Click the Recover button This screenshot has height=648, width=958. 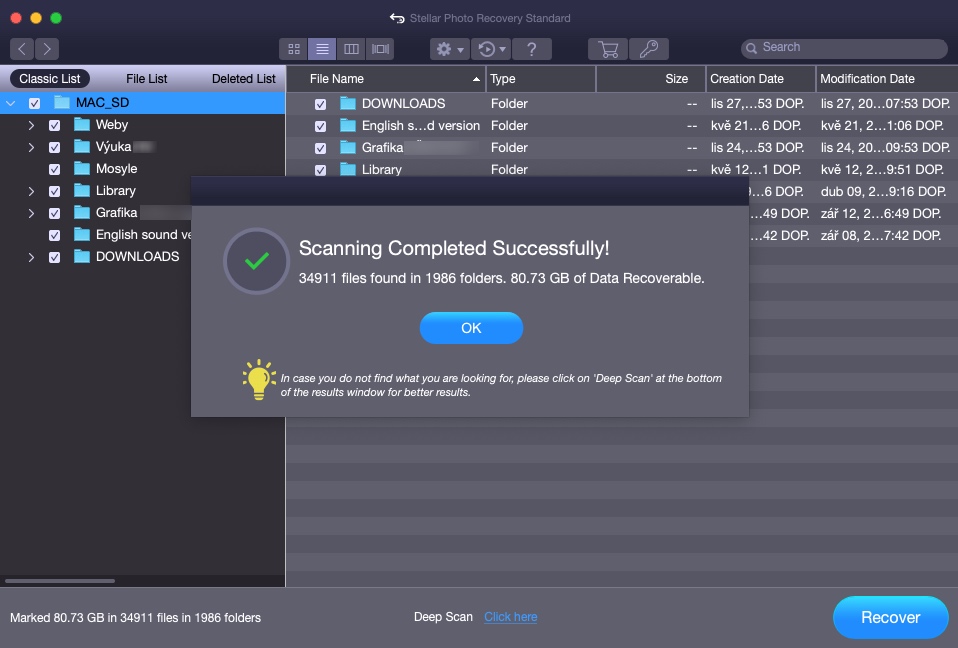(890, 617)
